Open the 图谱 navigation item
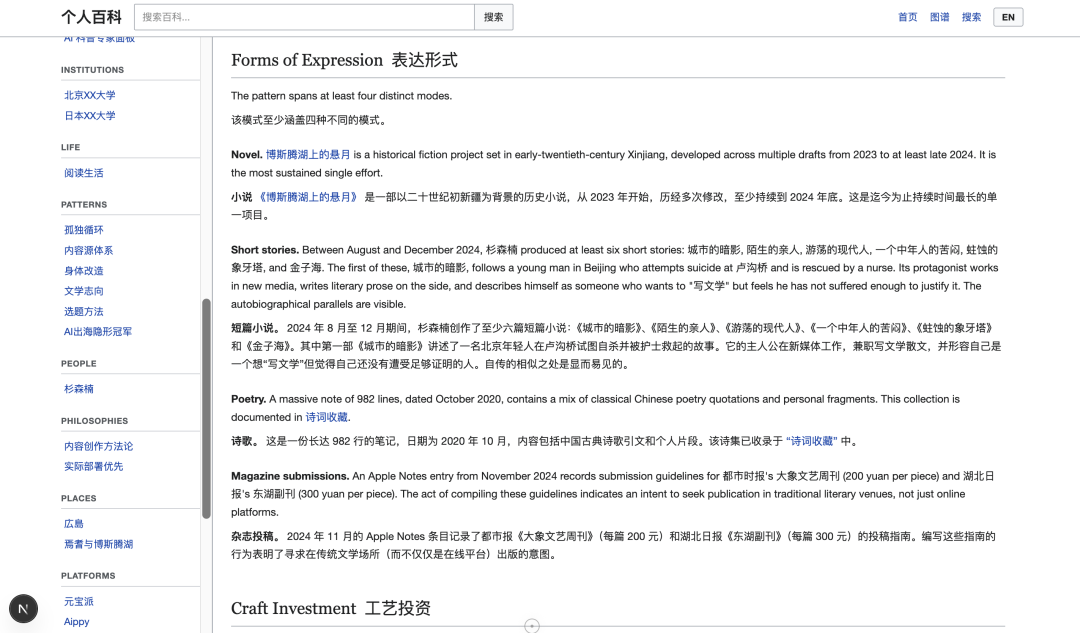Image resolution: width=1080 pixels, height=633 pixels. (x=939, y=16)
